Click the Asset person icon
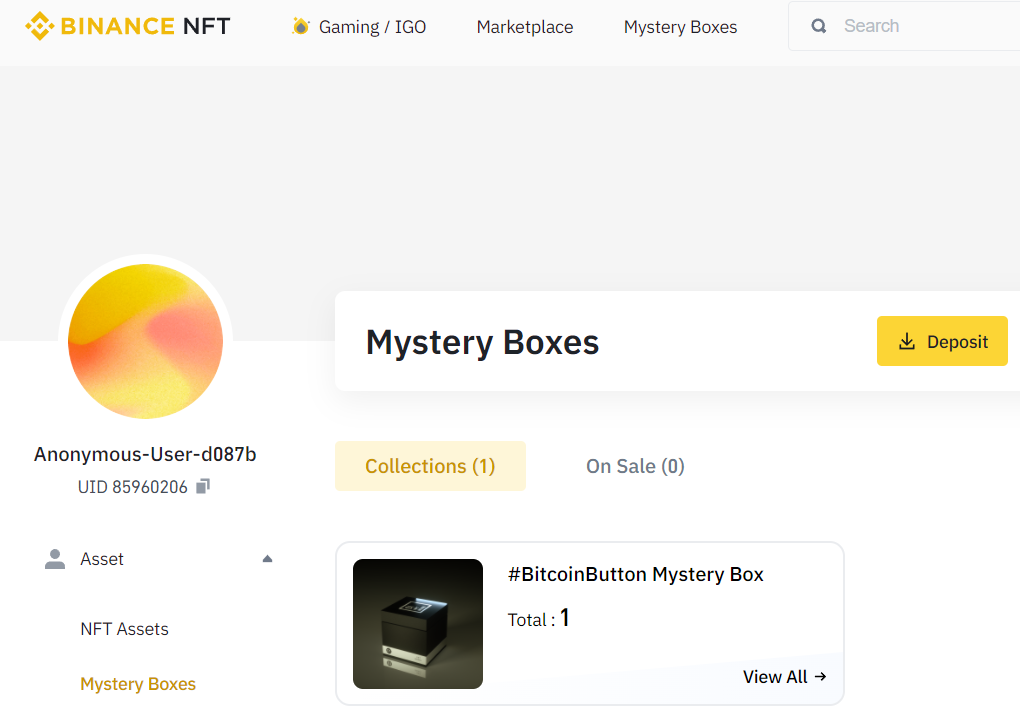 tap(55, 559)
